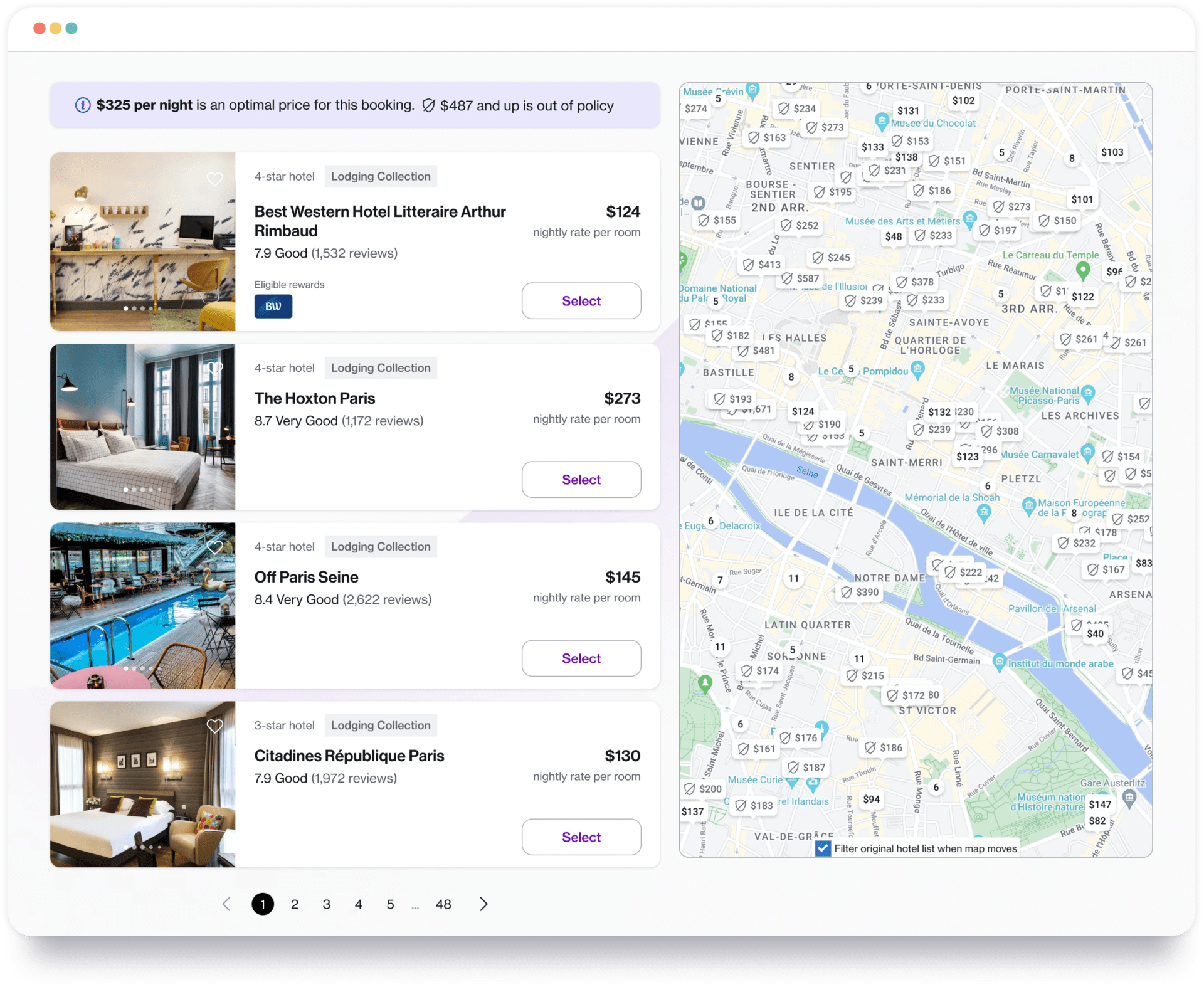This screenshot has width=1204, height=987.
Task: Select the Best Western Litteraire Arthur Rimbaud
Action: 581,301
